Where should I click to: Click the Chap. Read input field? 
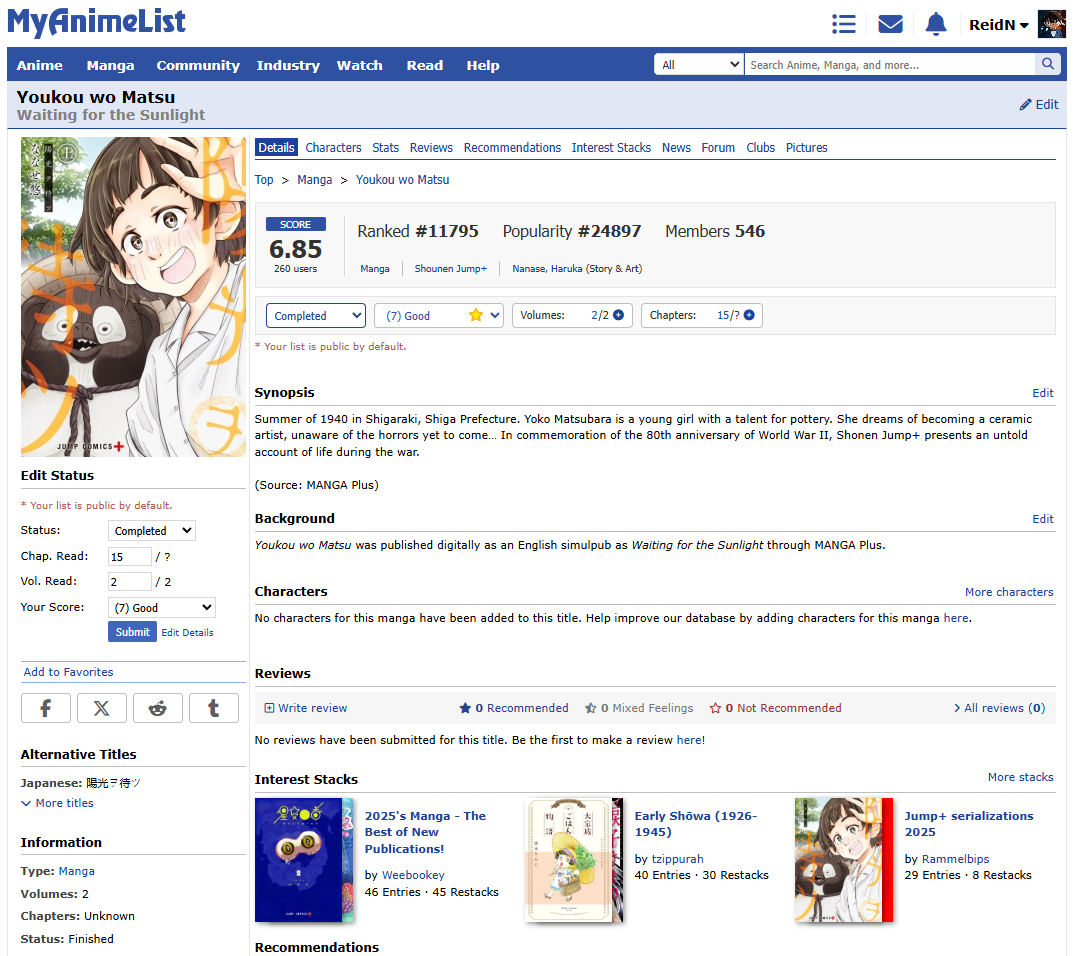pyautogui.click(x=129, y=556)
